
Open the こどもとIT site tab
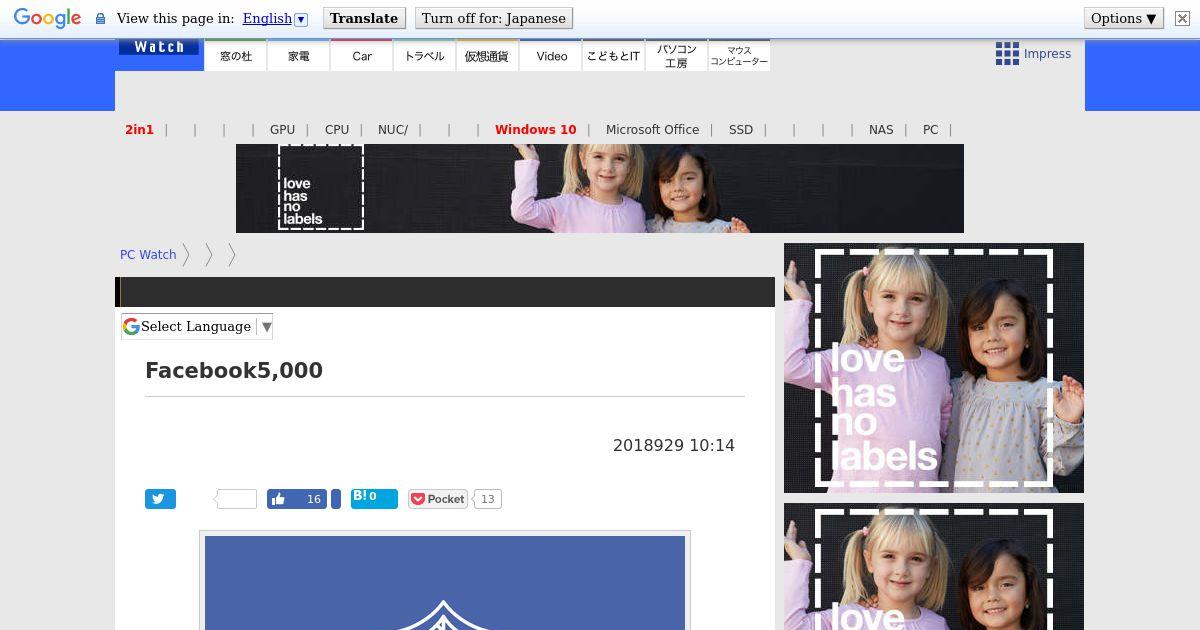point(613,56)
